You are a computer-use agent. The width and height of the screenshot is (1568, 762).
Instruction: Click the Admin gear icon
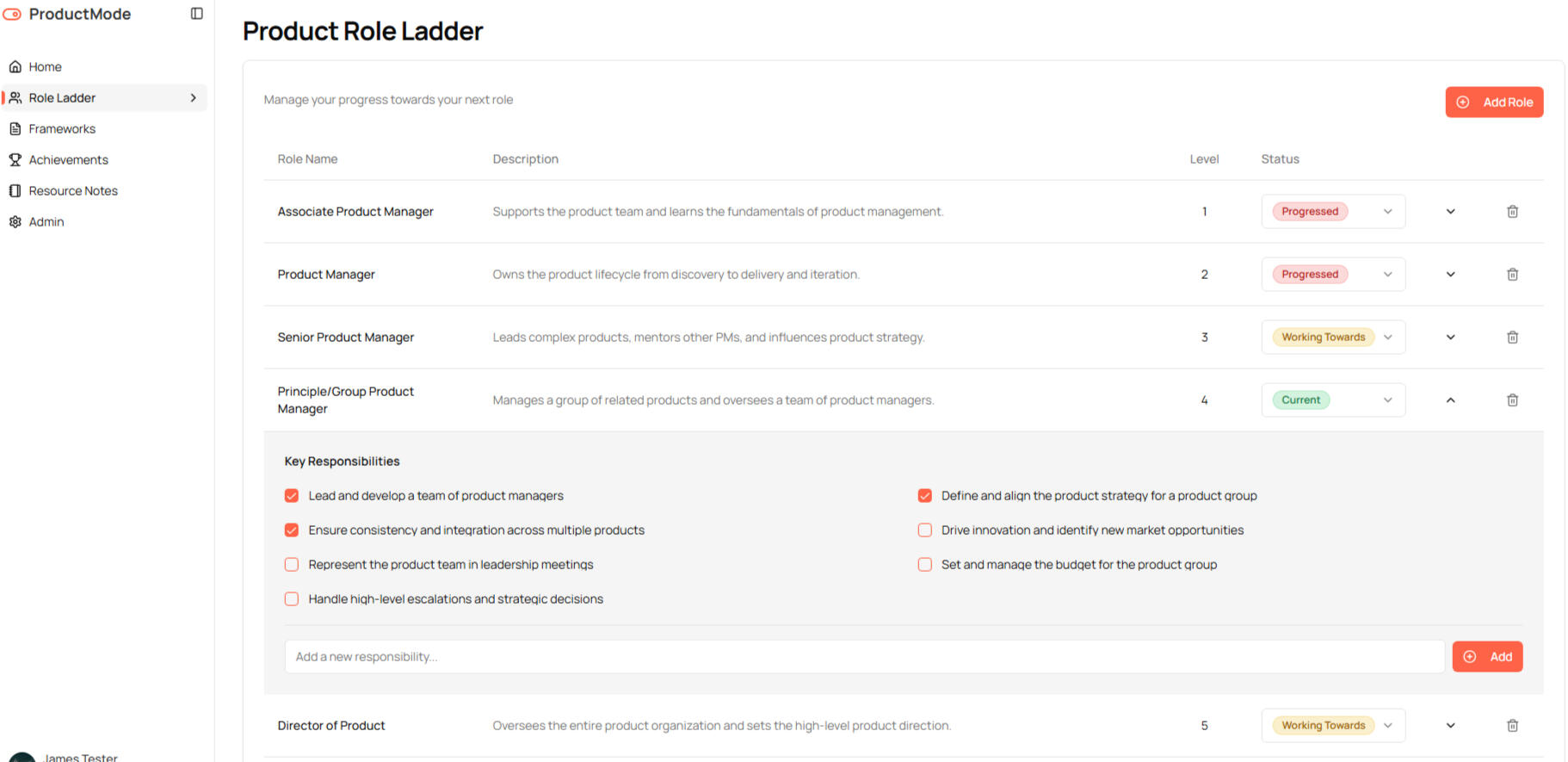click(x=15, y=222)
